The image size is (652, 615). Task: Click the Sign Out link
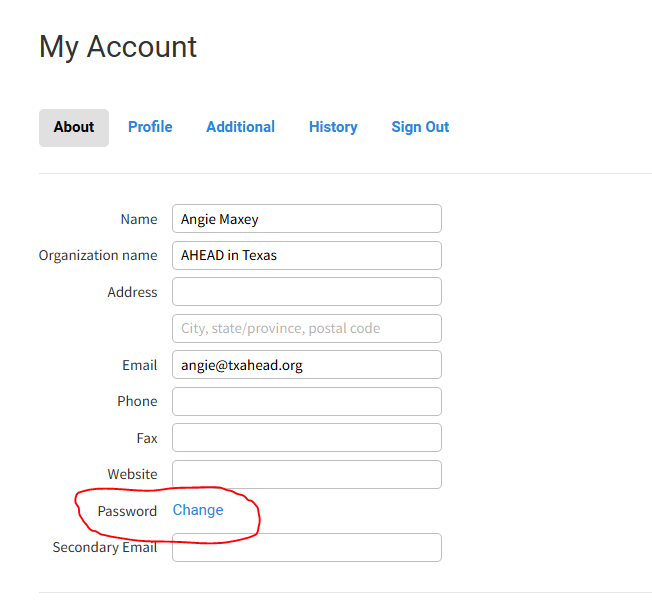[420, 127]
